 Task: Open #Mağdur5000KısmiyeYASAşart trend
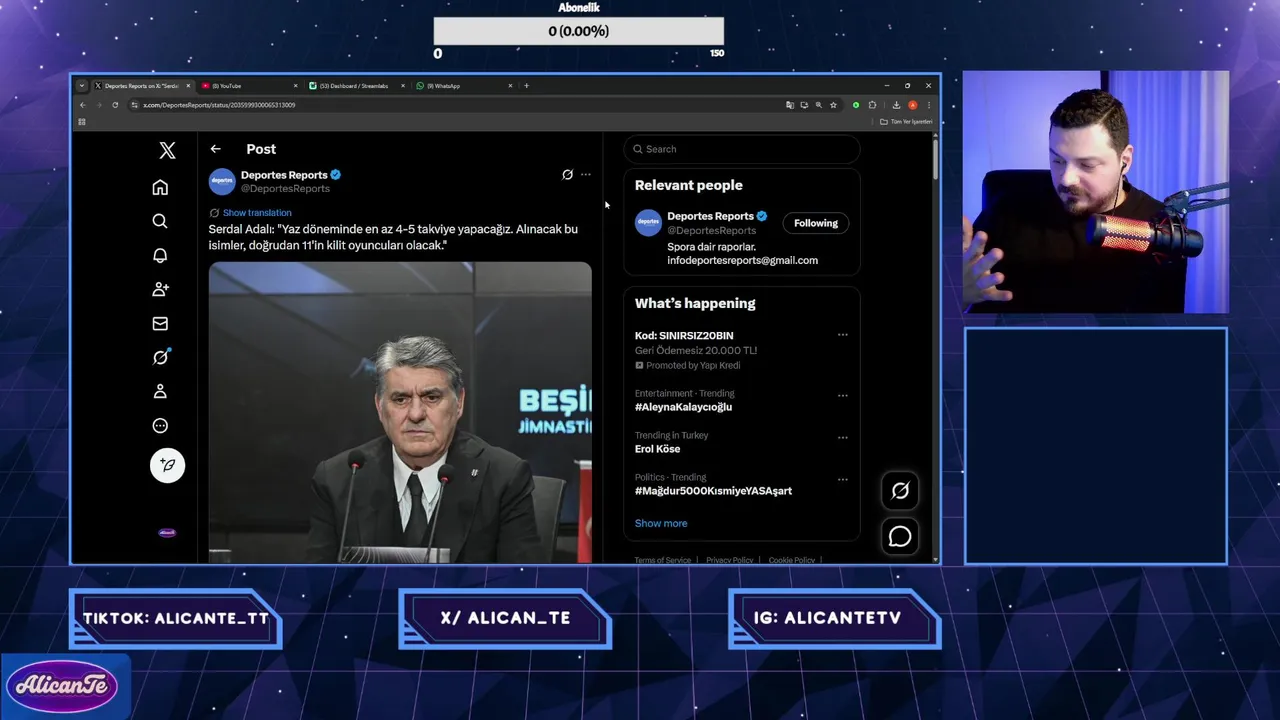click(713, 491)
